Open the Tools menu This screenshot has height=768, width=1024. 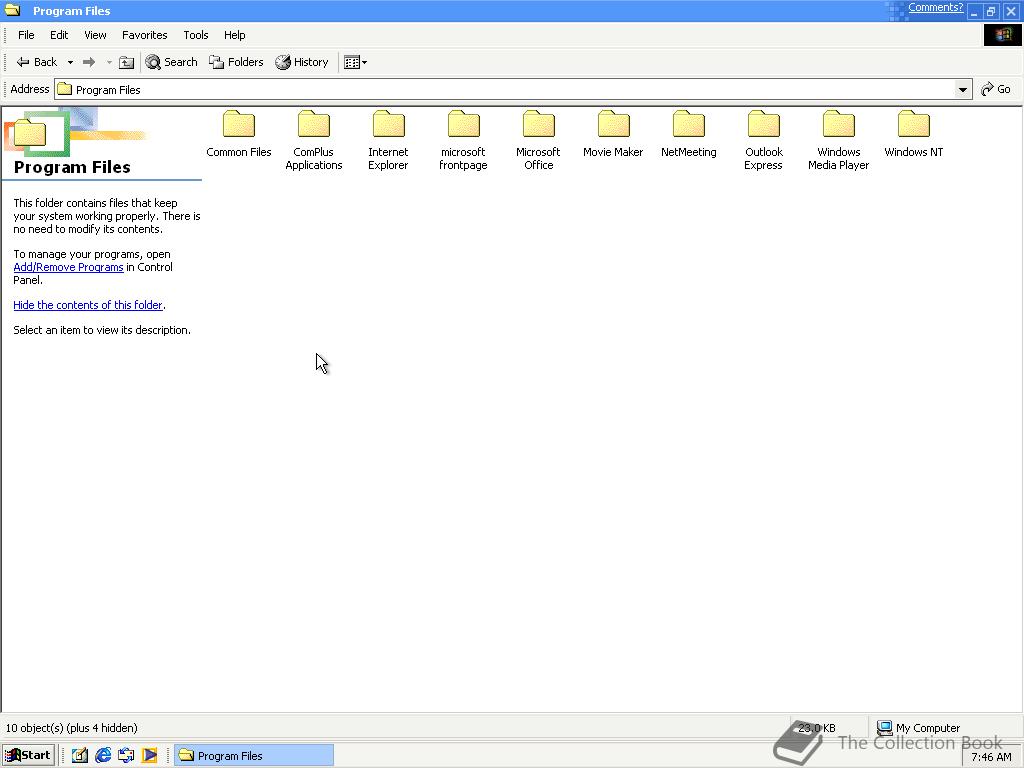[195, 35]
